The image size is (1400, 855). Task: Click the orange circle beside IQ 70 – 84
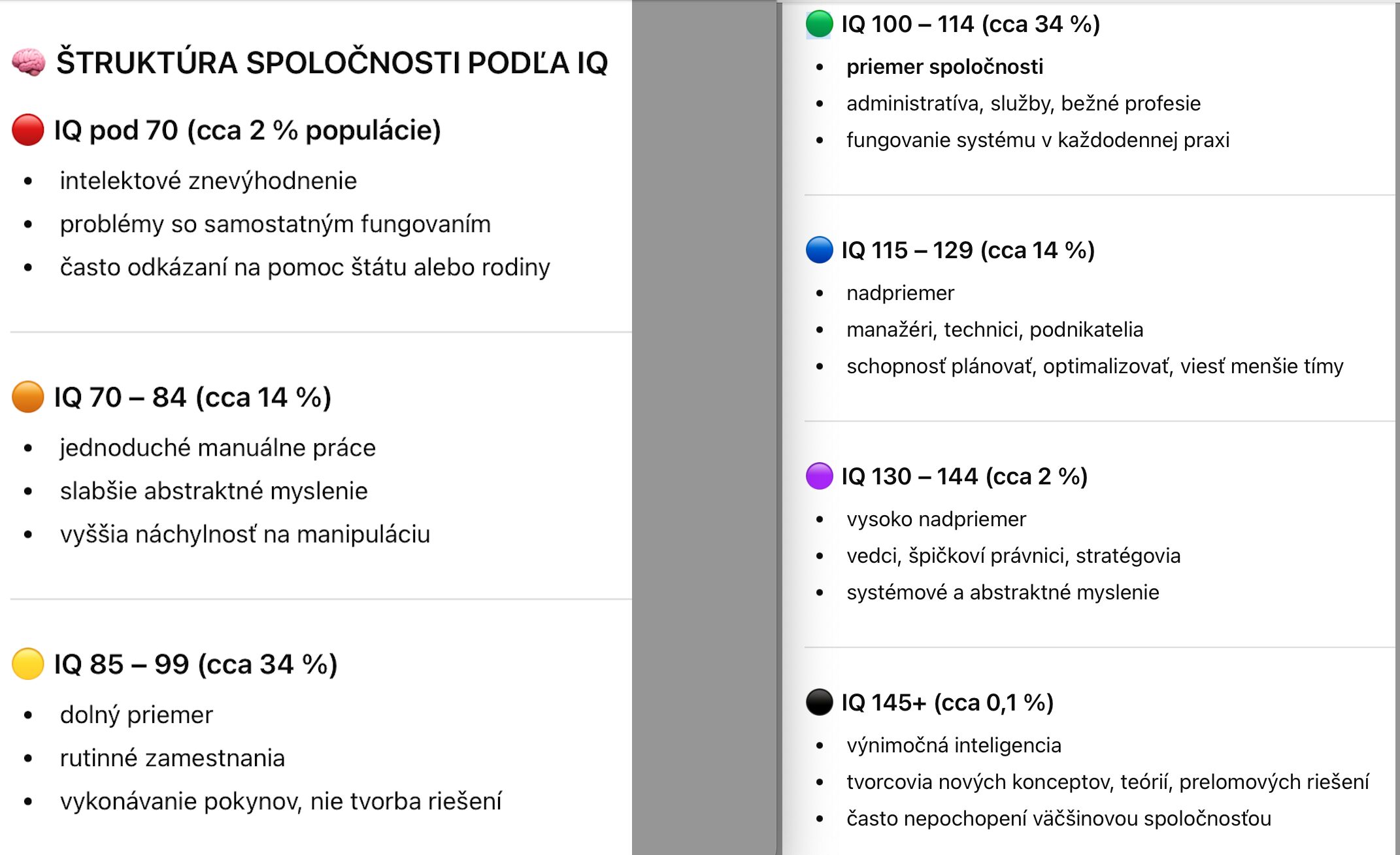click(x=28, y=397)
